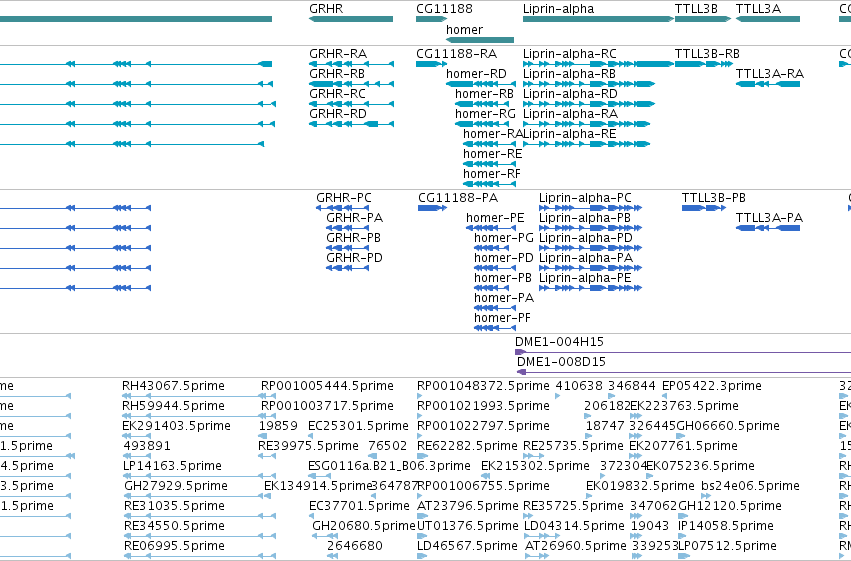This screenshot has width=851, height=561.
Task: Click the Liprin-alpha-RB transcript
Action: [589, 84]
